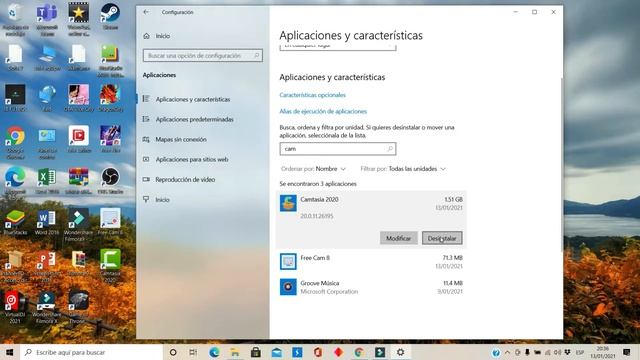640x360 pixels.
Task: Click the app list search field containing cam
Action: coord(338,149)
